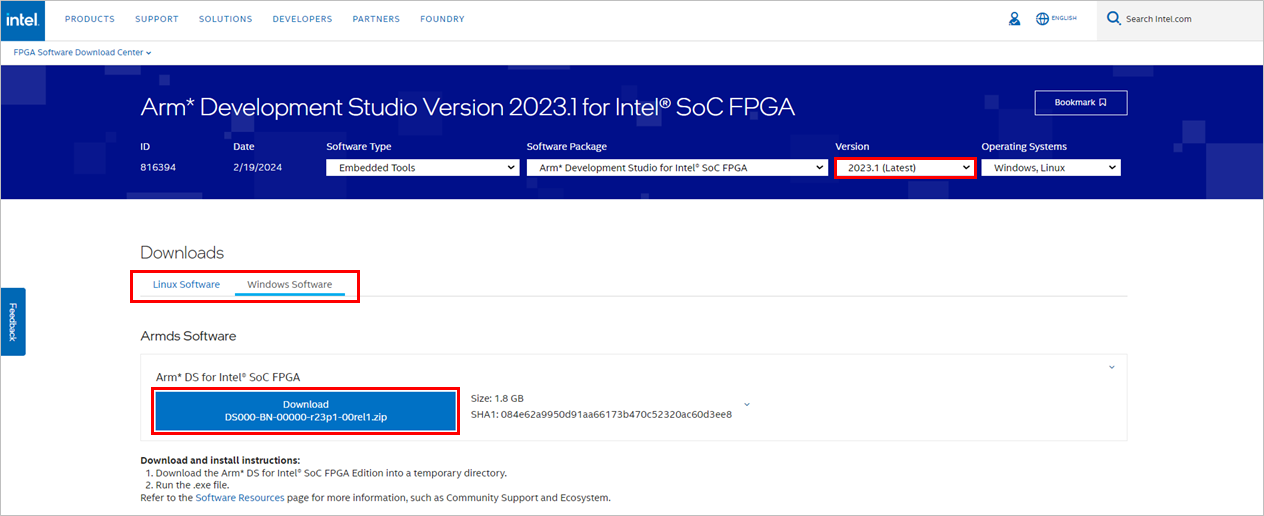Click the search magnifier icon
1264x516 pixels.
1113,19
